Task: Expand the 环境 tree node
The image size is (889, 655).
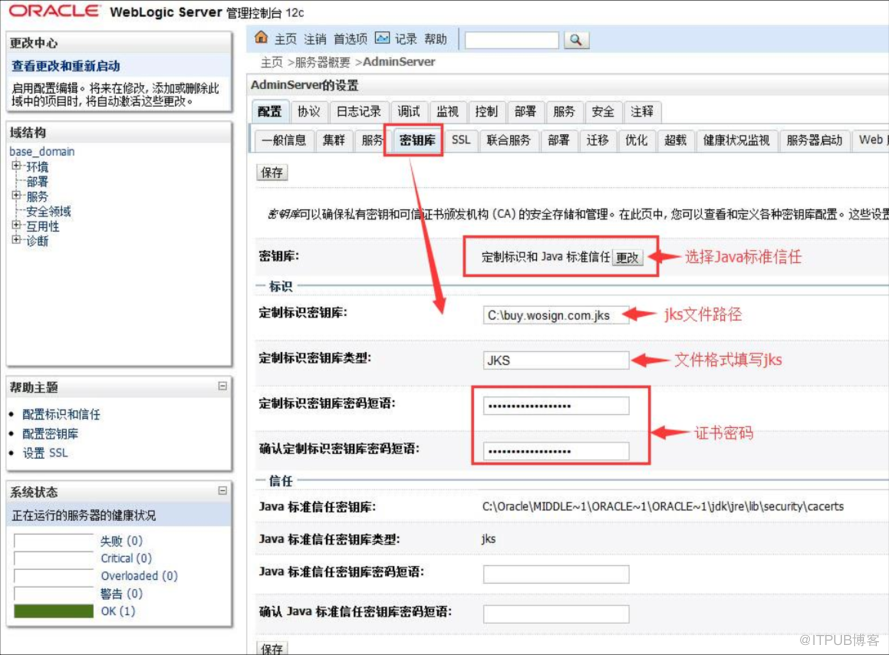Action: pos(16,166)
